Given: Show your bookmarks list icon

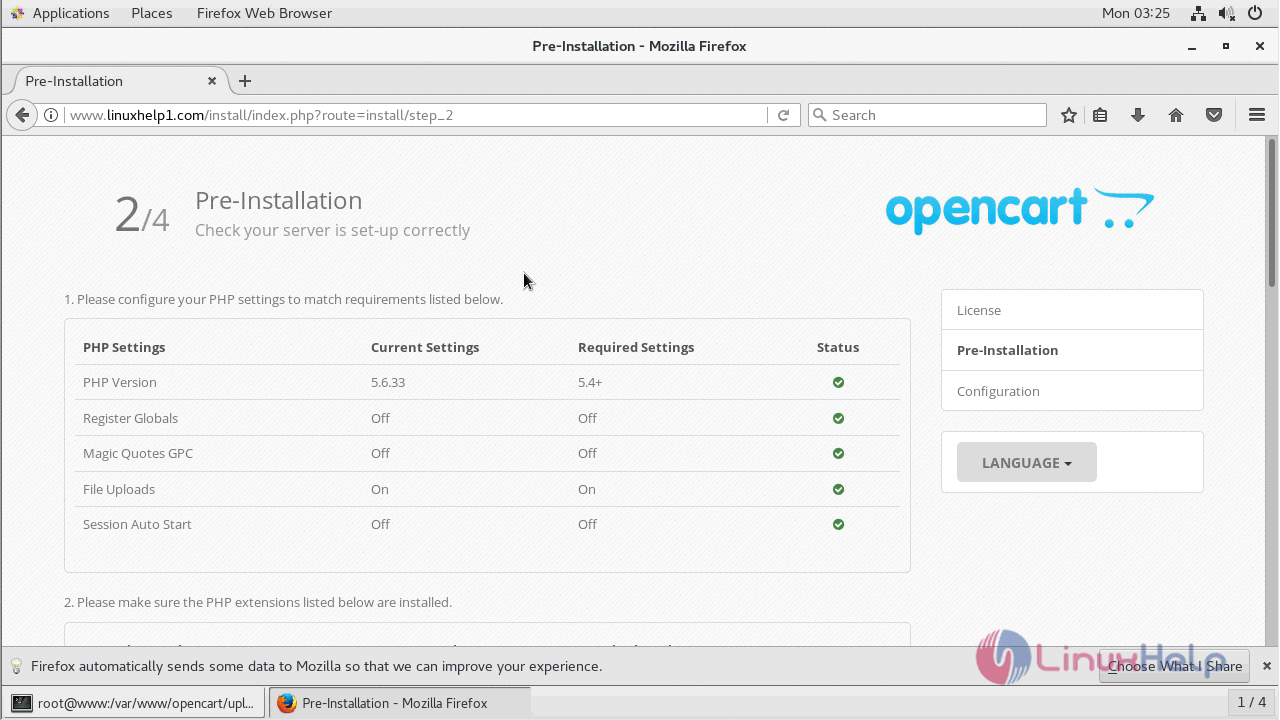Looking at the screenshot, I should pyautogui.click(x=1100, y=115).
